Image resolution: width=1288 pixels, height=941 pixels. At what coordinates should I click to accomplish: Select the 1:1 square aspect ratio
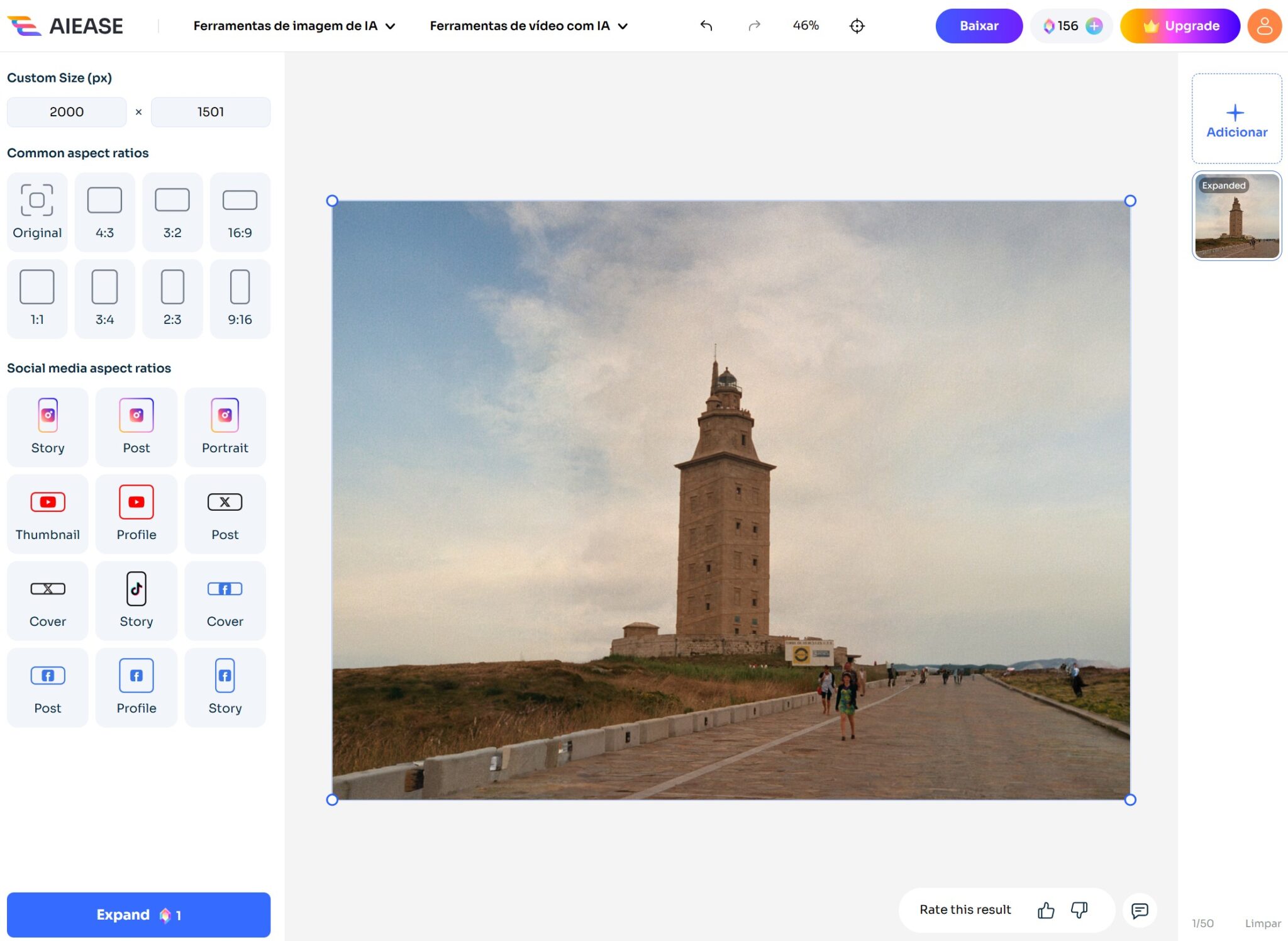(x=37, y=299)
